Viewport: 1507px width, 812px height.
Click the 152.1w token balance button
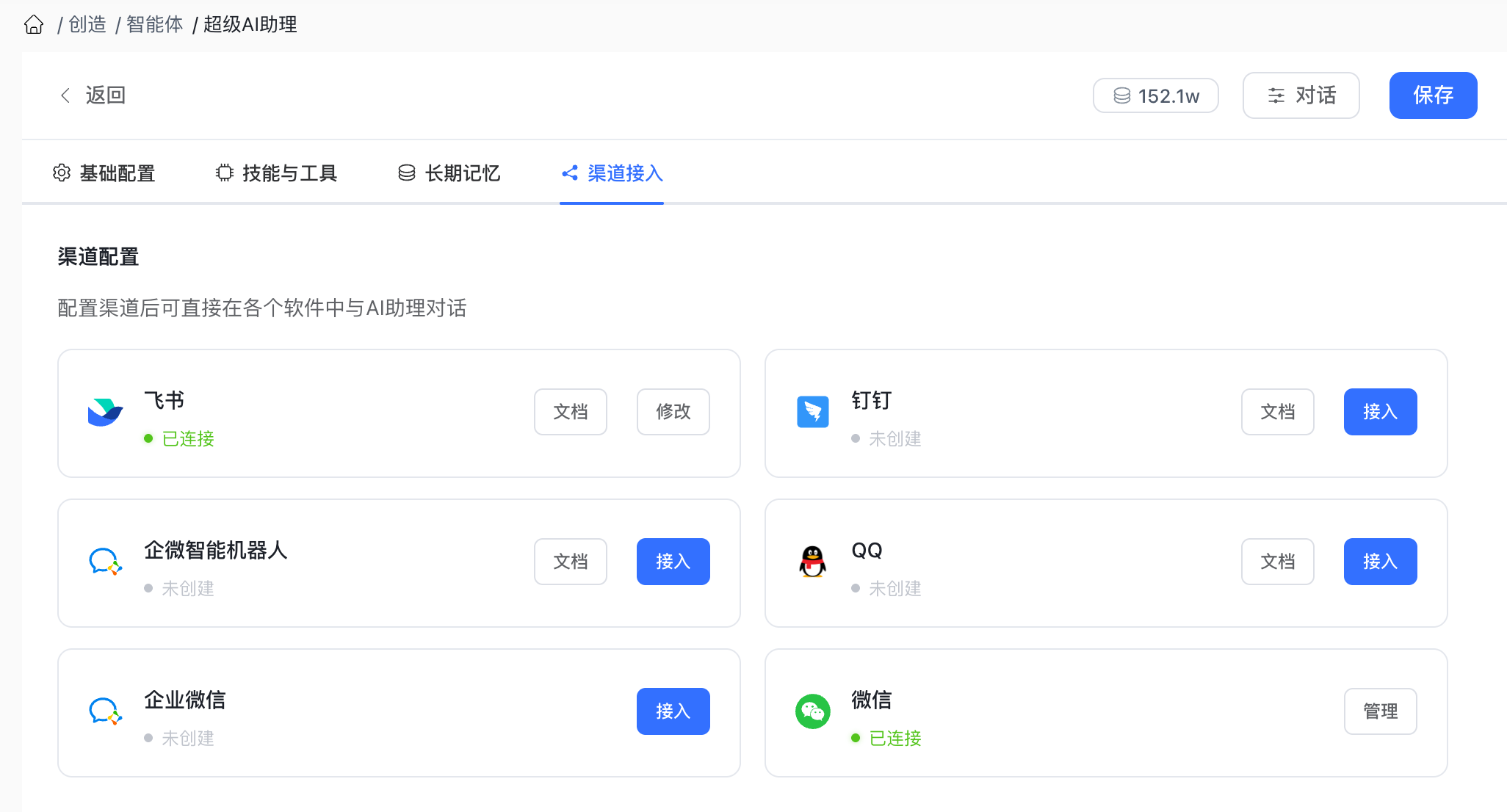tap(1155, 95)
